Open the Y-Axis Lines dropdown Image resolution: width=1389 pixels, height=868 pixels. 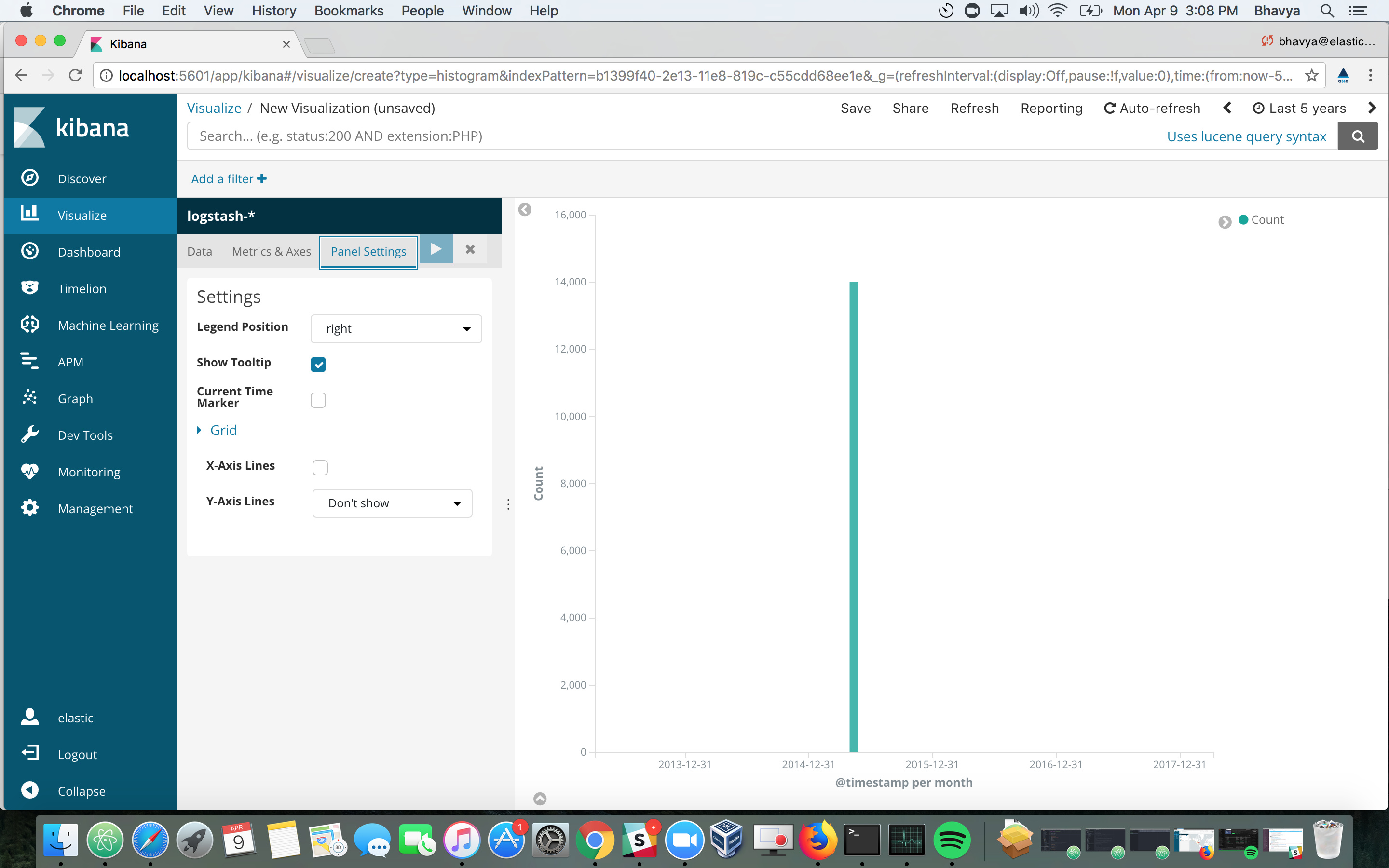pyautogui.click(x=392, y=503)
